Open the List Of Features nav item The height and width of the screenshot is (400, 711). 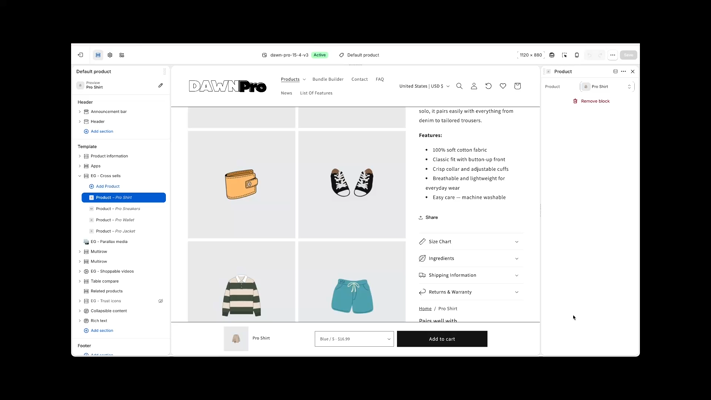316,93
